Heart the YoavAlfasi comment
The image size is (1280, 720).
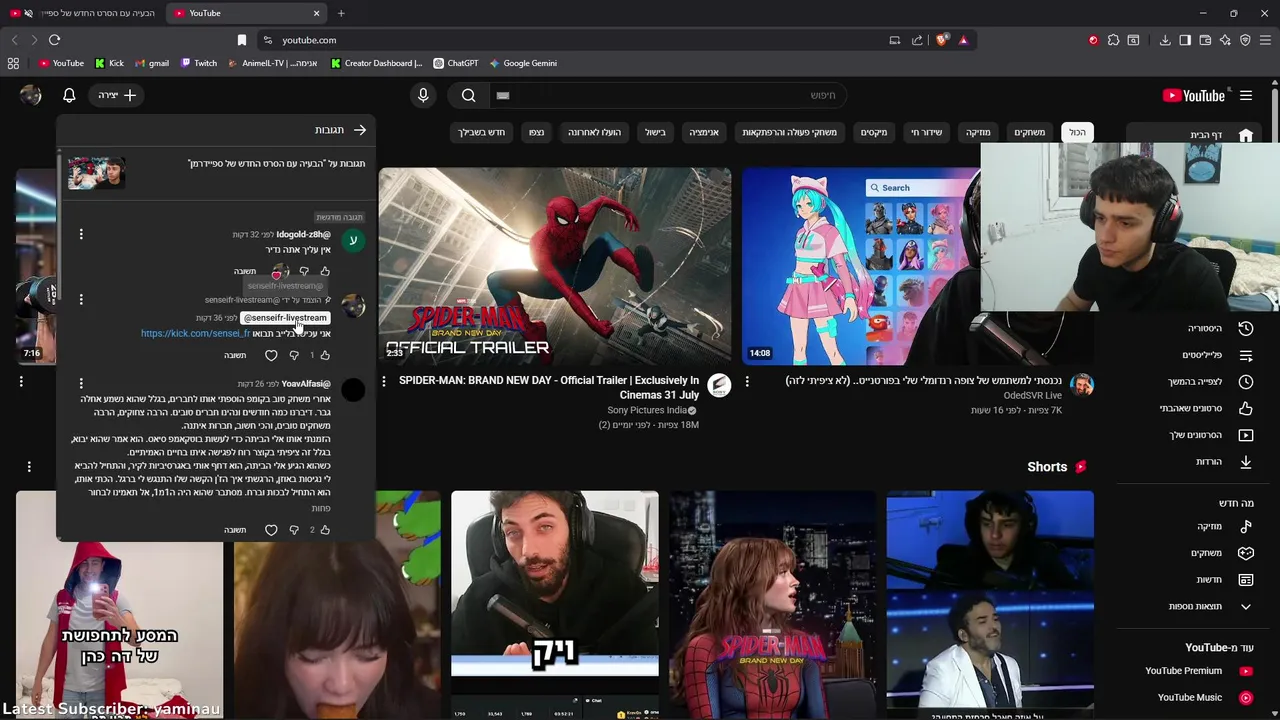[x=271, y=530]
